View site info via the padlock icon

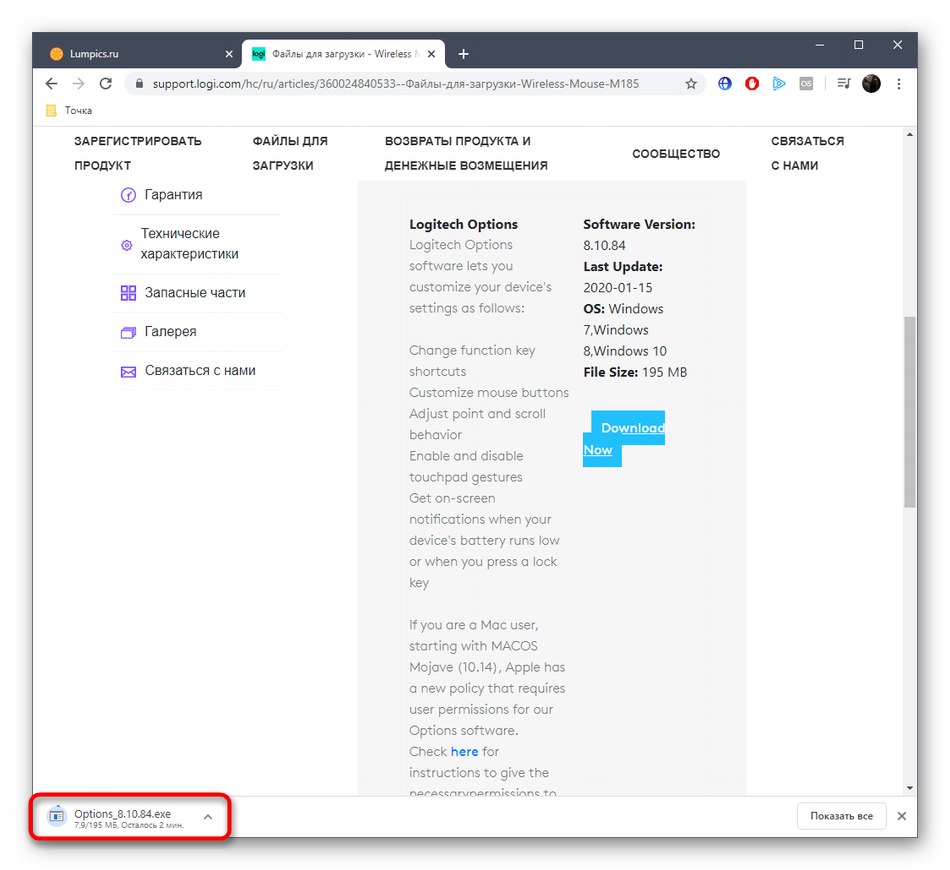139,84
